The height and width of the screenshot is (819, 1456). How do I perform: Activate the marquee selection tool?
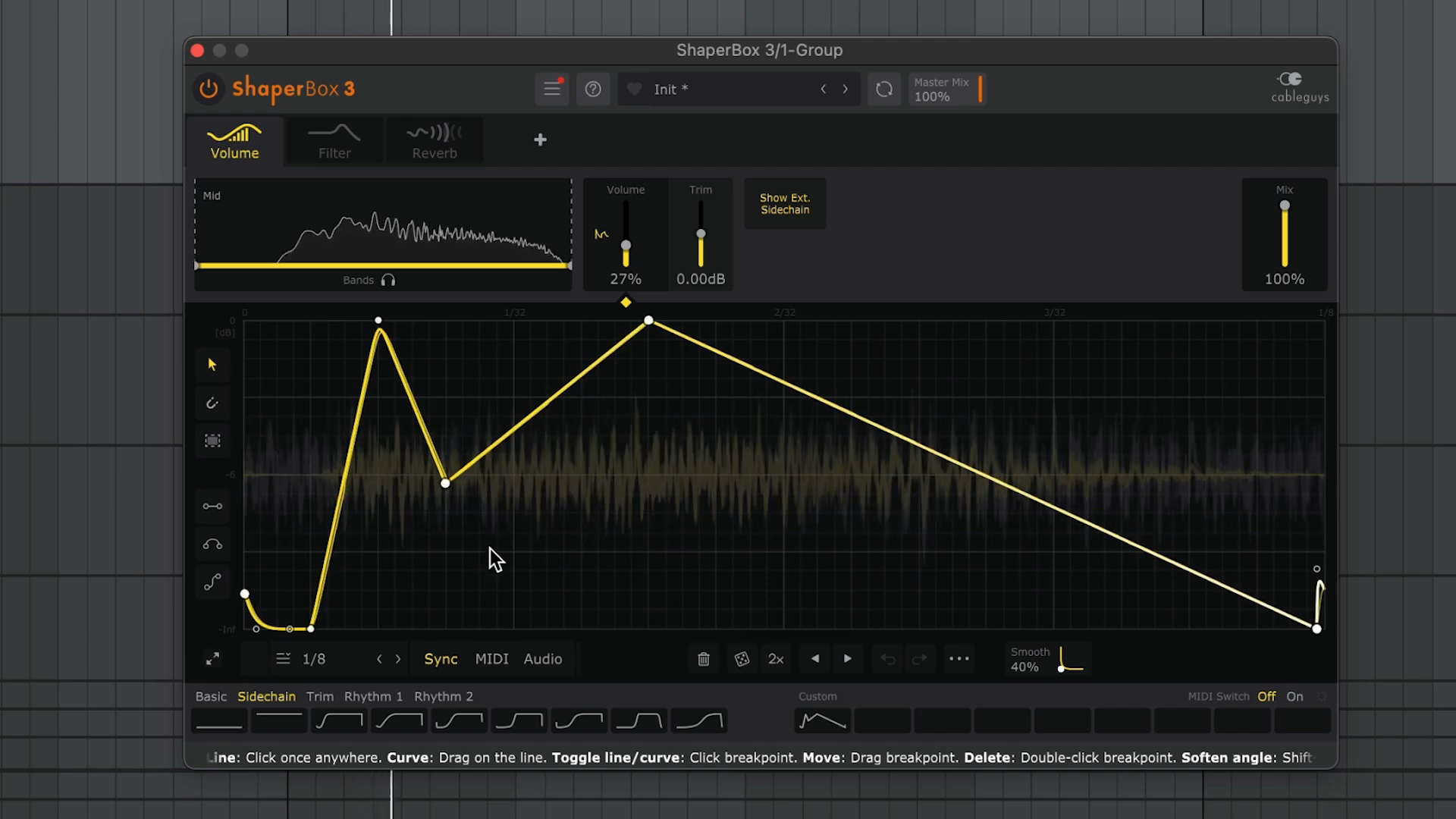(212, 441)
